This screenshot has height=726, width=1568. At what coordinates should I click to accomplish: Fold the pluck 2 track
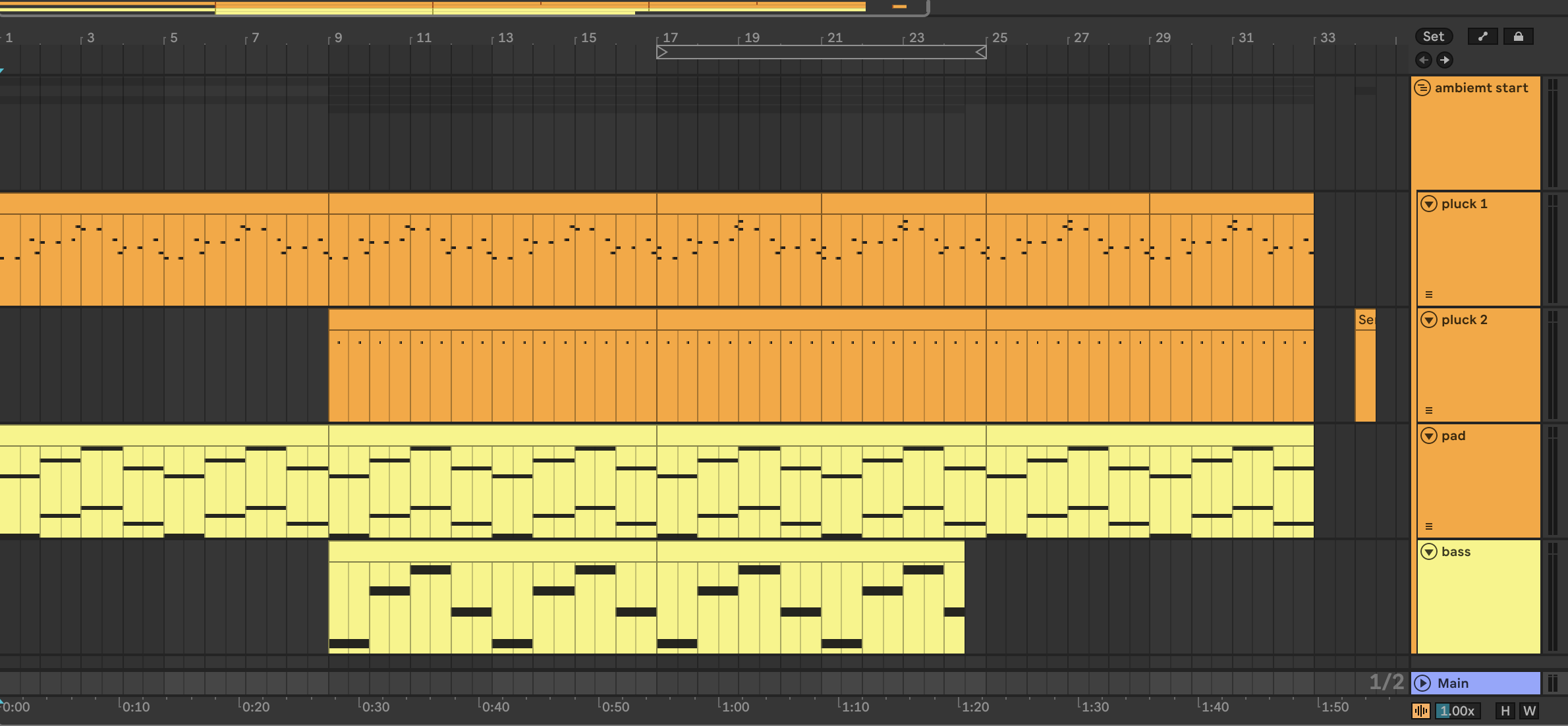pos(1428,320)
